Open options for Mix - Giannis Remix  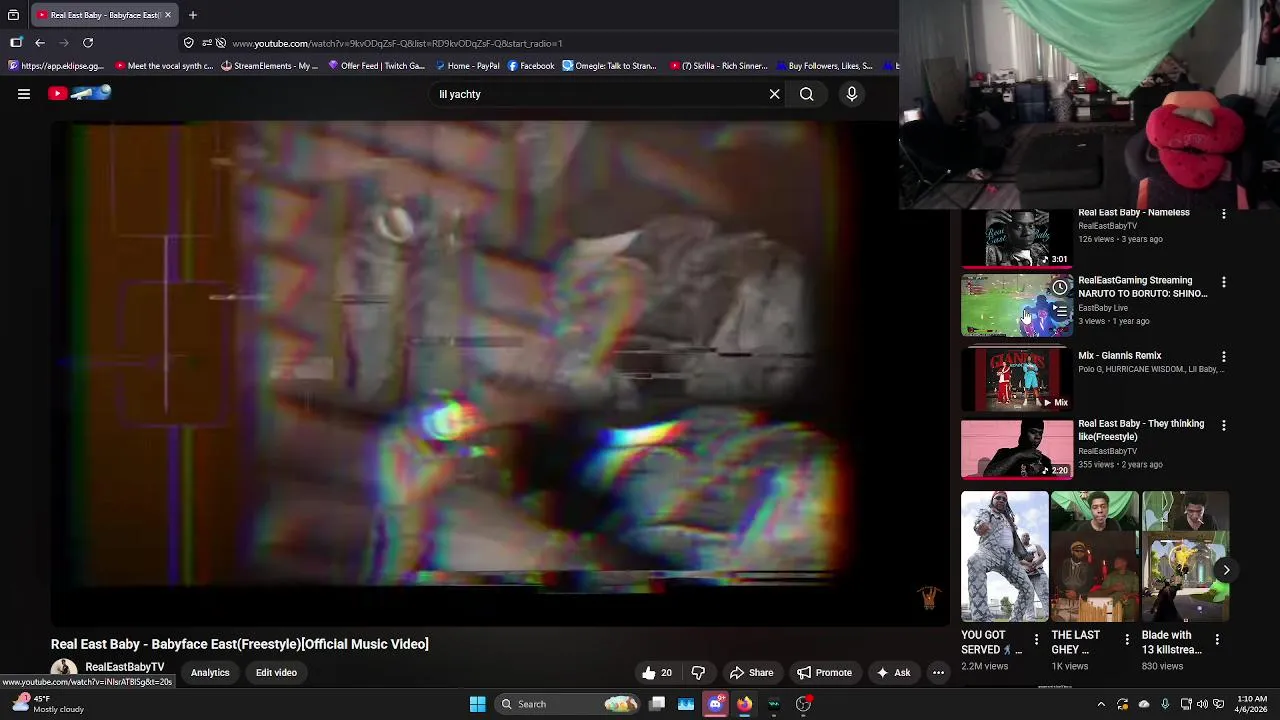point(1224,357)
